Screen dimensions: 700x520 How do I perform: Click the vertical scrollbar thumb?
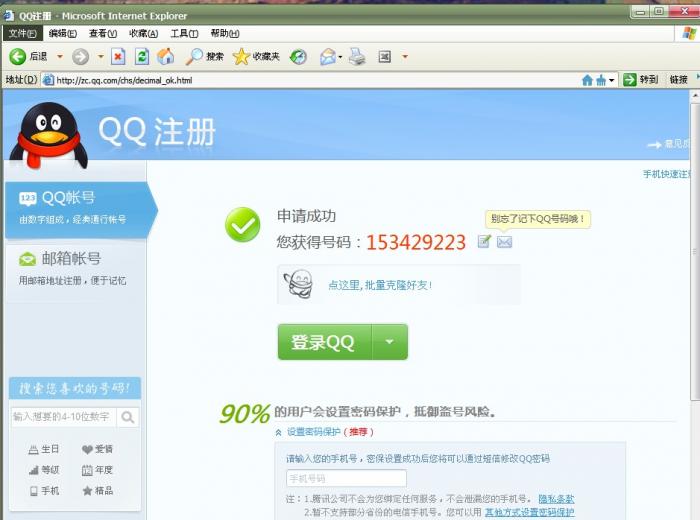[x=695, y=252]
